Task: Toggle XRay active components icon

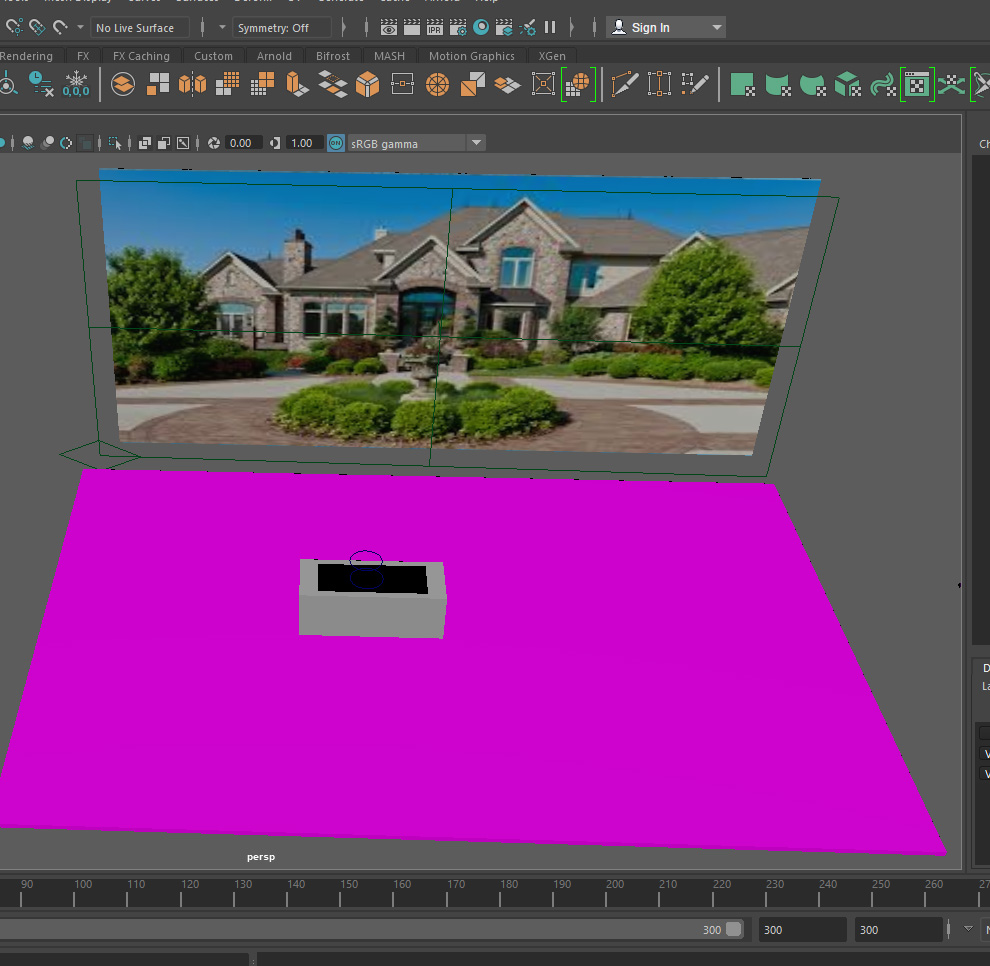Action: point(164,143)
